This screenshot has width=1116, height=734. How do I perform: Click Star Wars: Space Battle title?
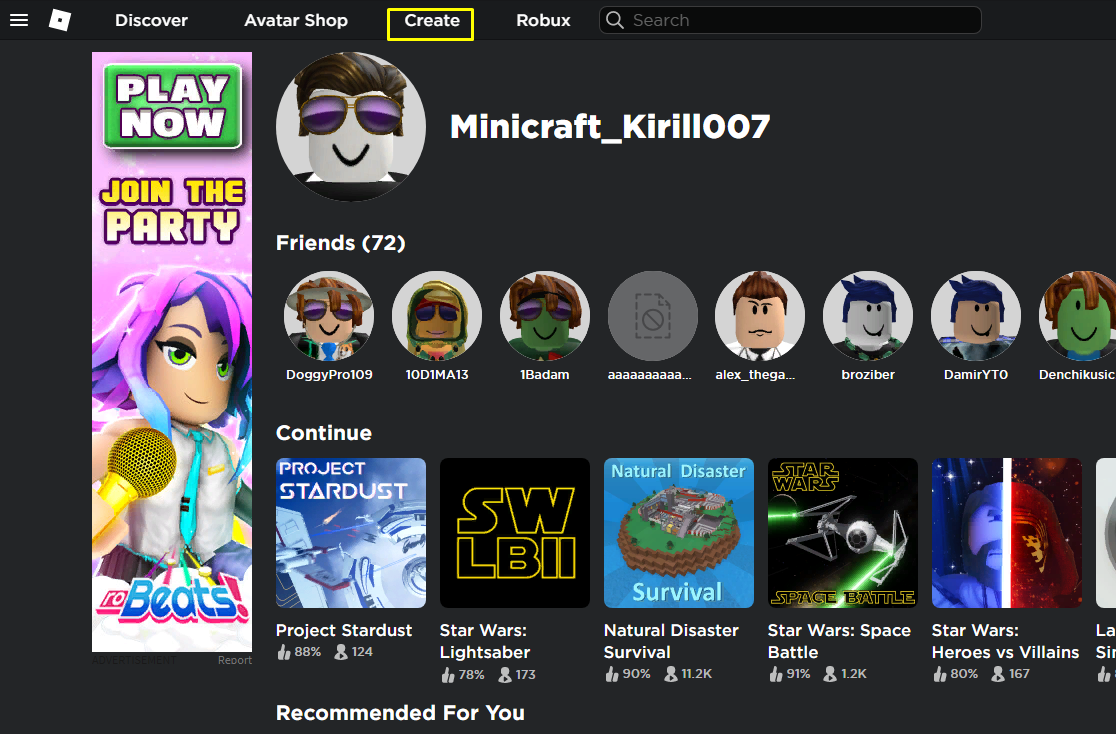pos(839,641)
